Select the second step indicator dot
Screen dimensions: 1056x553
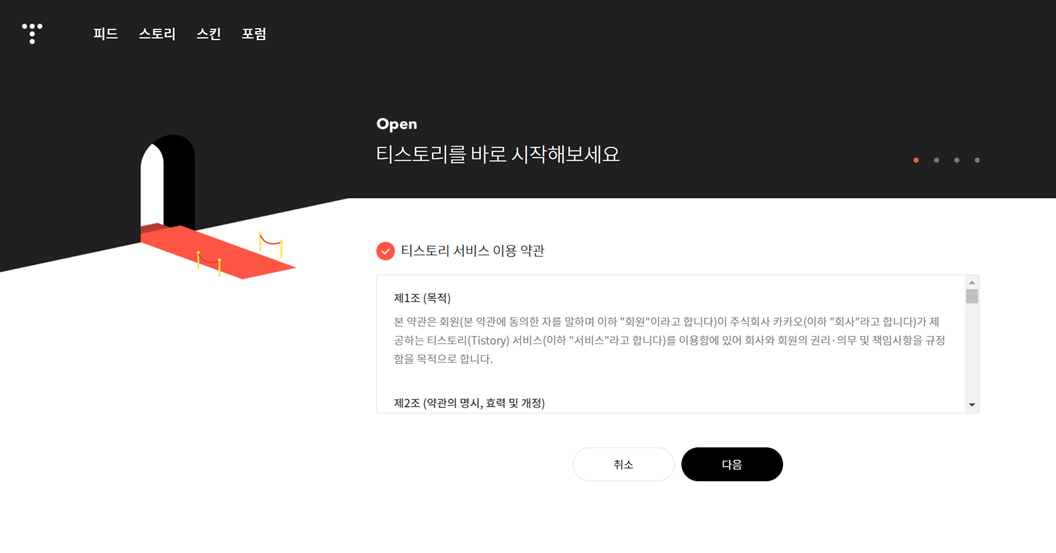[936, 160]
